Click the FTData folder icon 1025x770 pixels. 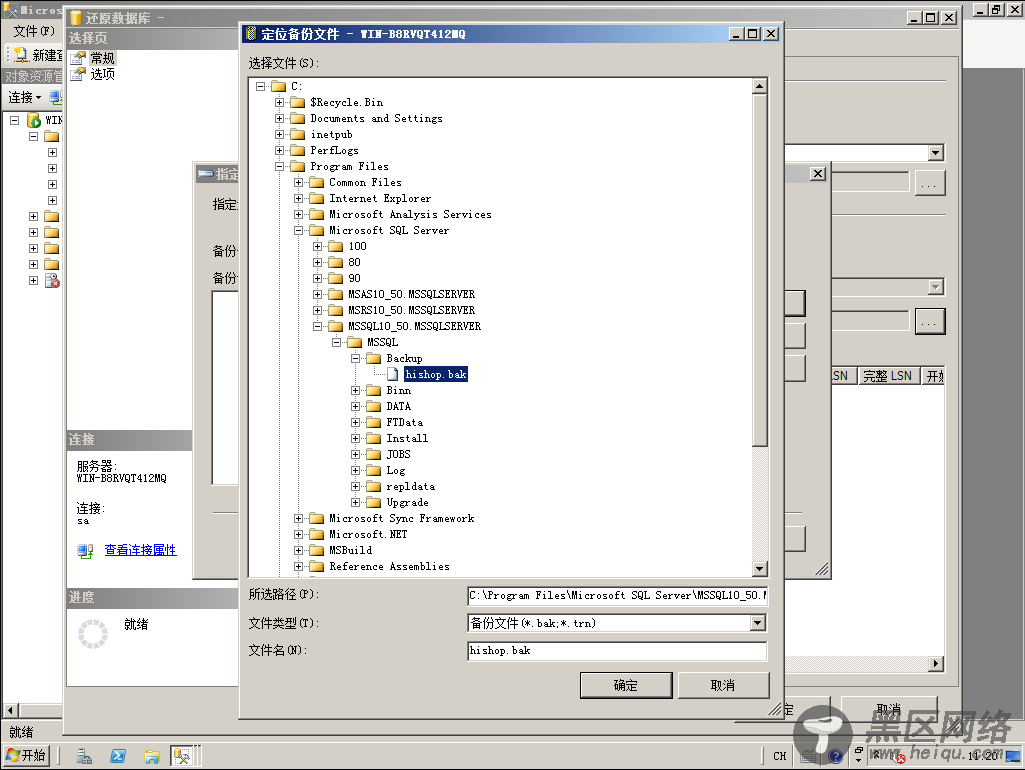coord(374,422)
